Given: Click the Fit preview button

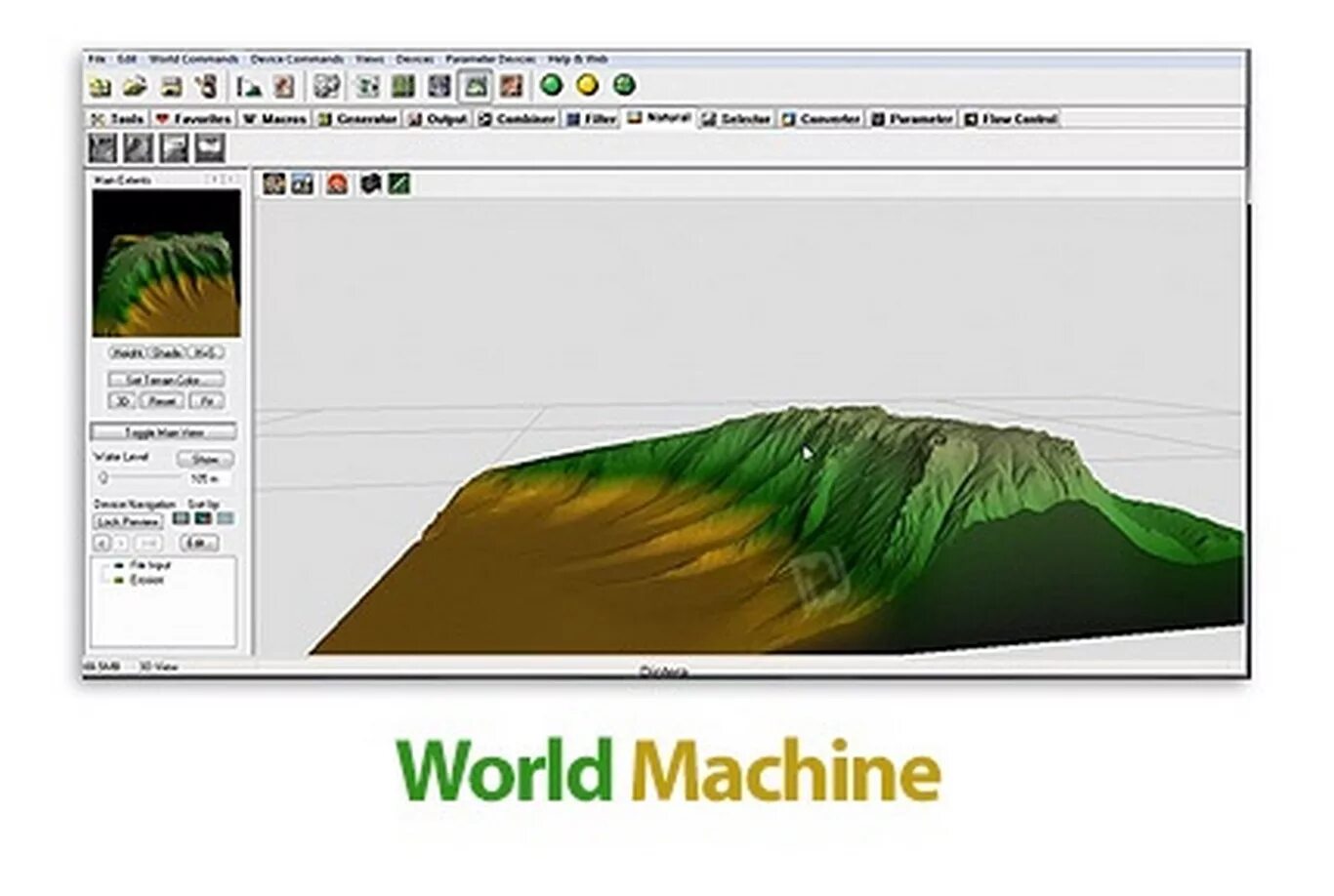Looking at the screenshot, I should pyautogui.click(x=205, y=401).
